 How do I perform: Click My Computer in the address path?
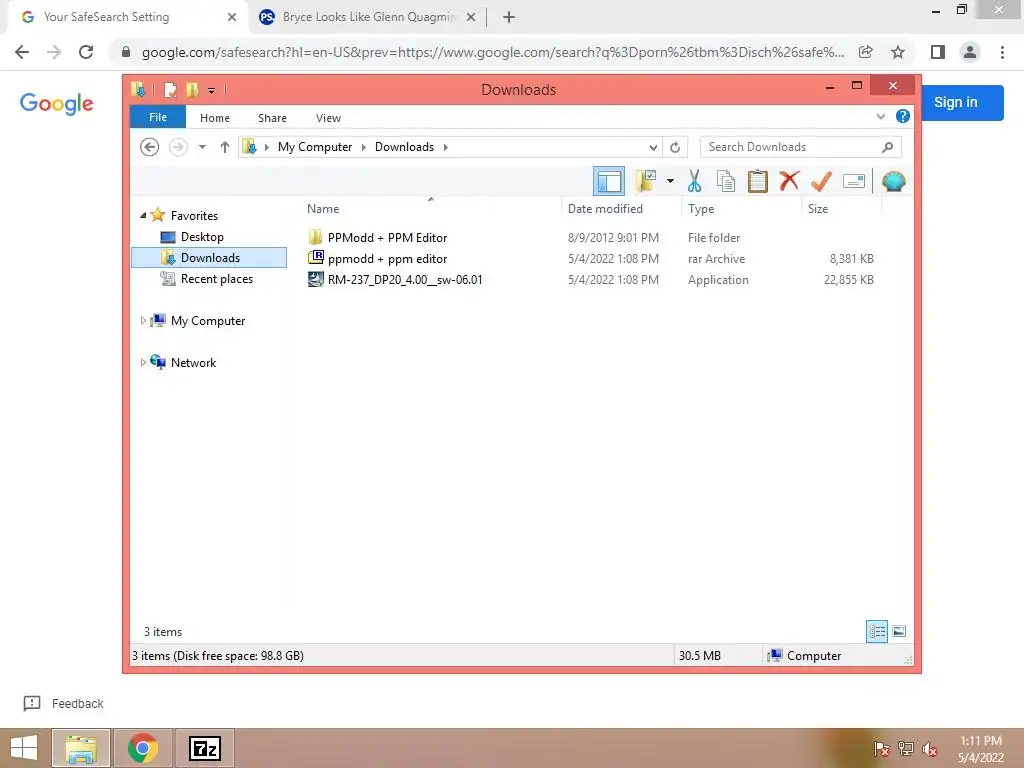(315, 147)
